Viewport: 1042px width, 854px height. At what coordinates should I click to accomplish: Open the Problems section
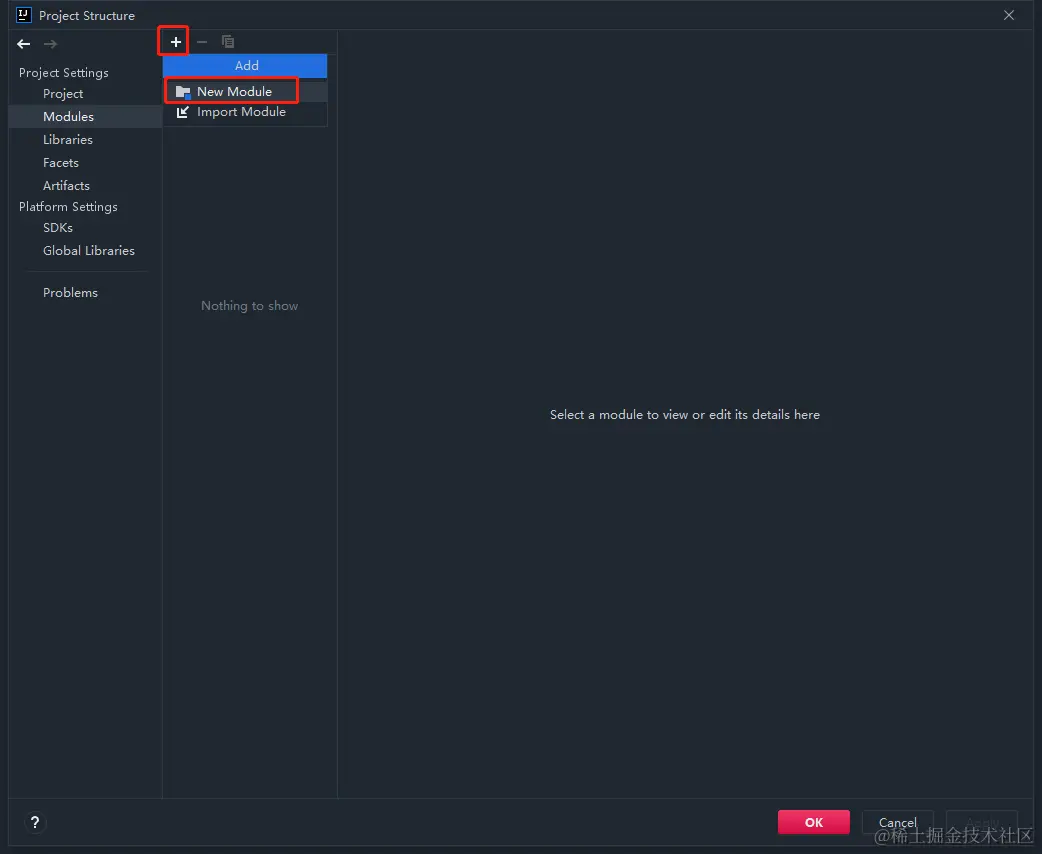tap(70, 292)
